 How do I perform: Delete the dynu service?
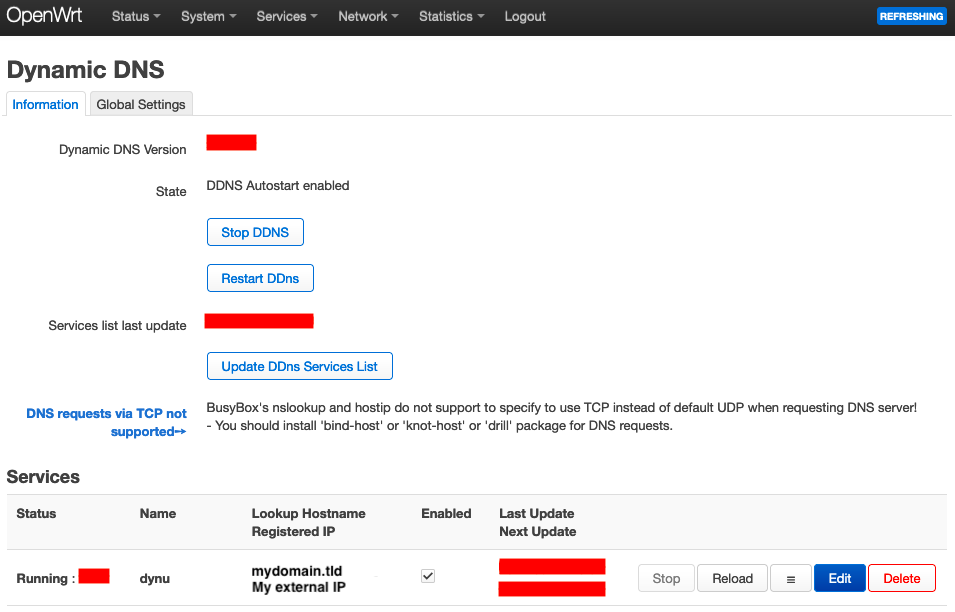pos(901,578)
